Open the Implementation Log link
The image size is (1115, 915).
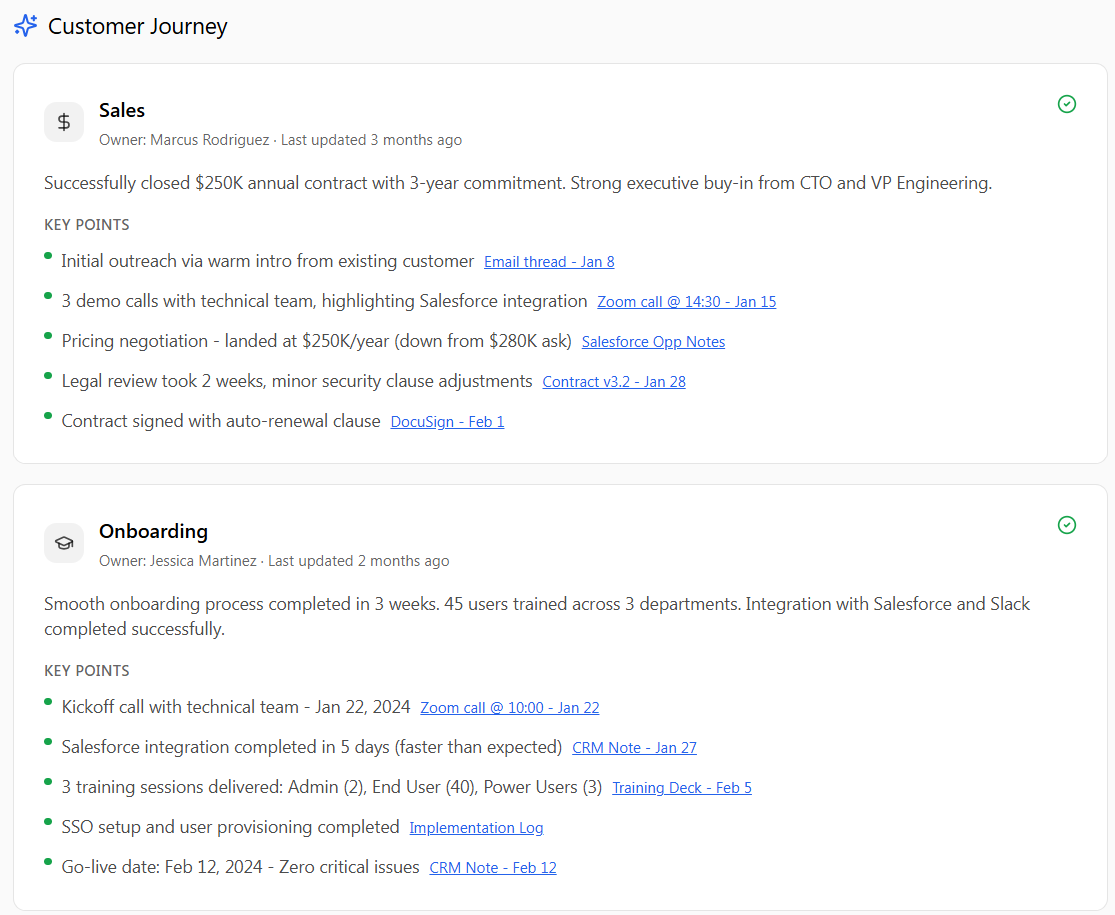point(476,828)
